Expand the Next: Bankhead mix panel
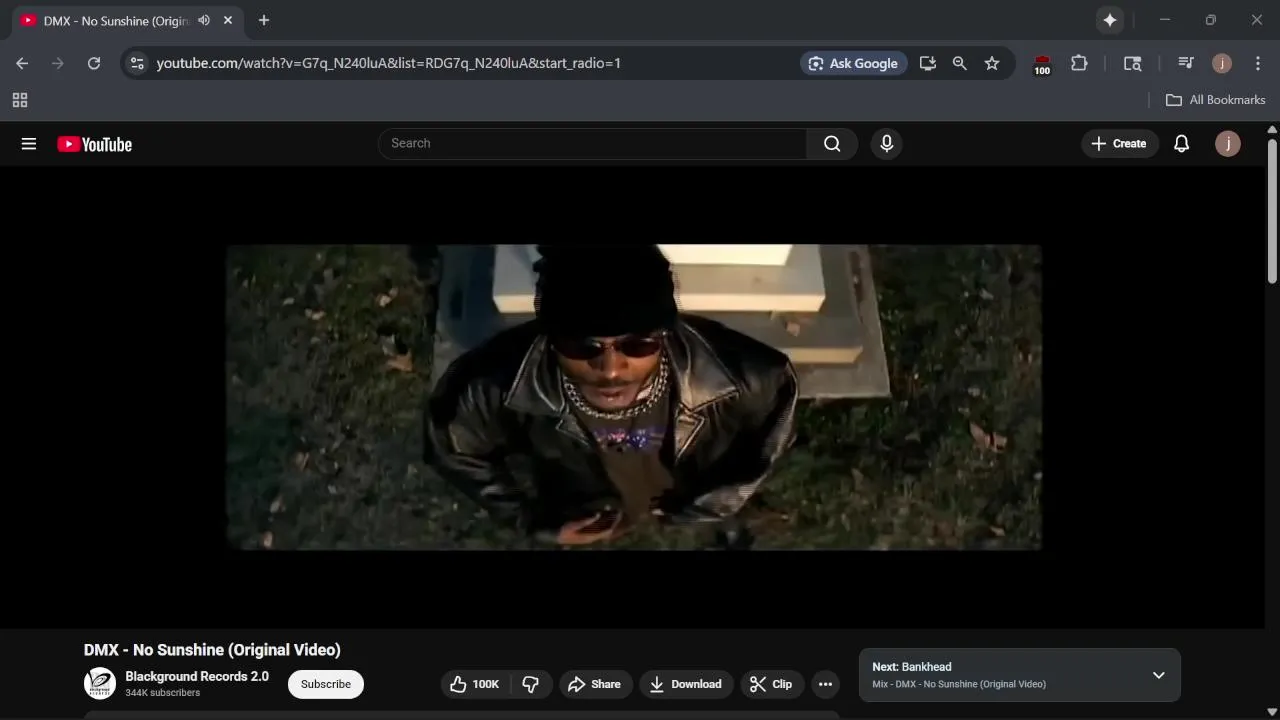The width and height of the screenshot is (1280, 720). coord(1158,675)
